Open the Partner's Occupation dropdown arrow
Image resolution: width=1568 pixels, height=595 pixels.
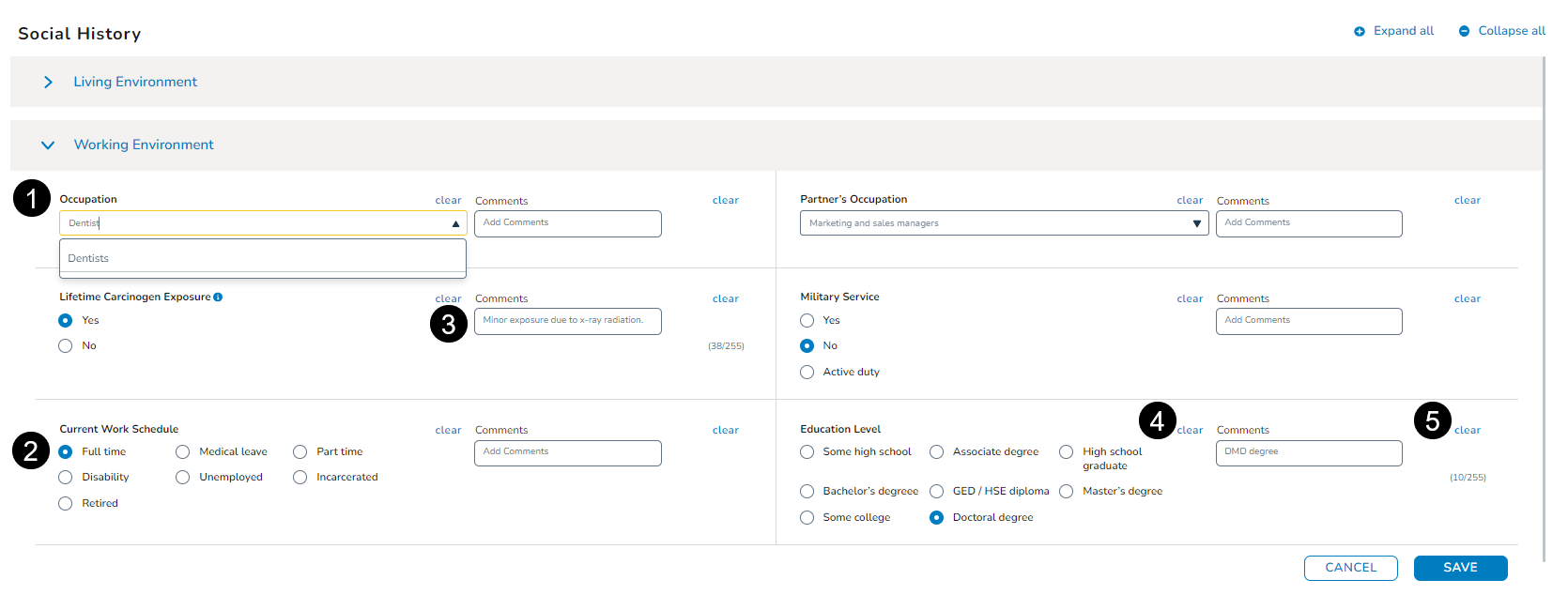pyautogui.click(x=1196, y=223)
